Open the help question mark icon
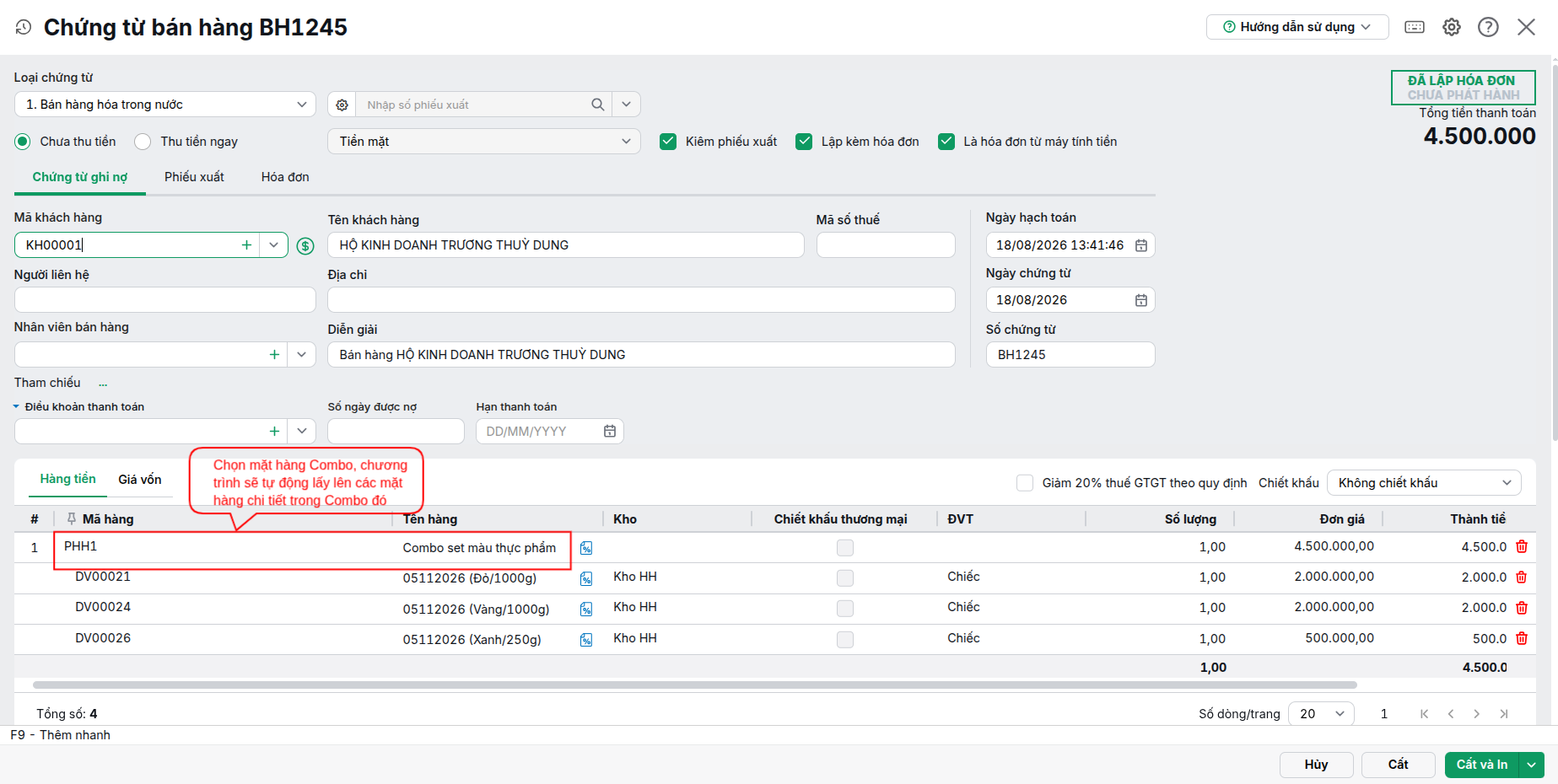The image size is (1558, 784). pyautogui.click(x=1488, y=27)
